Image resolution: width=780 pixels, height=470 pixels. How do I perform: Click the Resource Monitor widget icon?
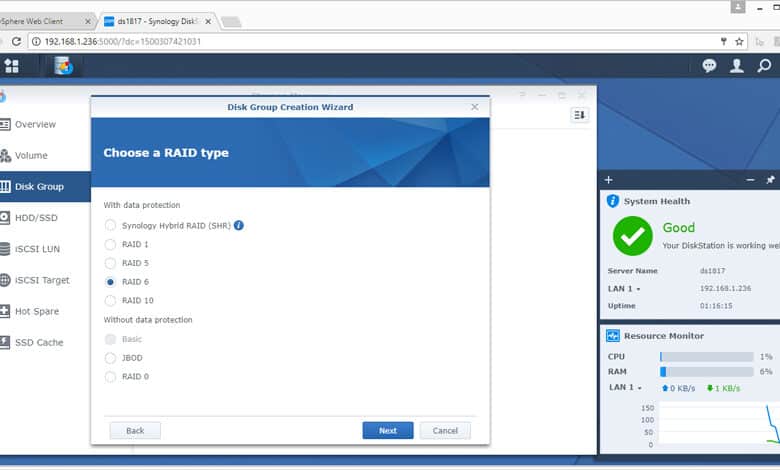pyautogui.click(x=612, y=336)
